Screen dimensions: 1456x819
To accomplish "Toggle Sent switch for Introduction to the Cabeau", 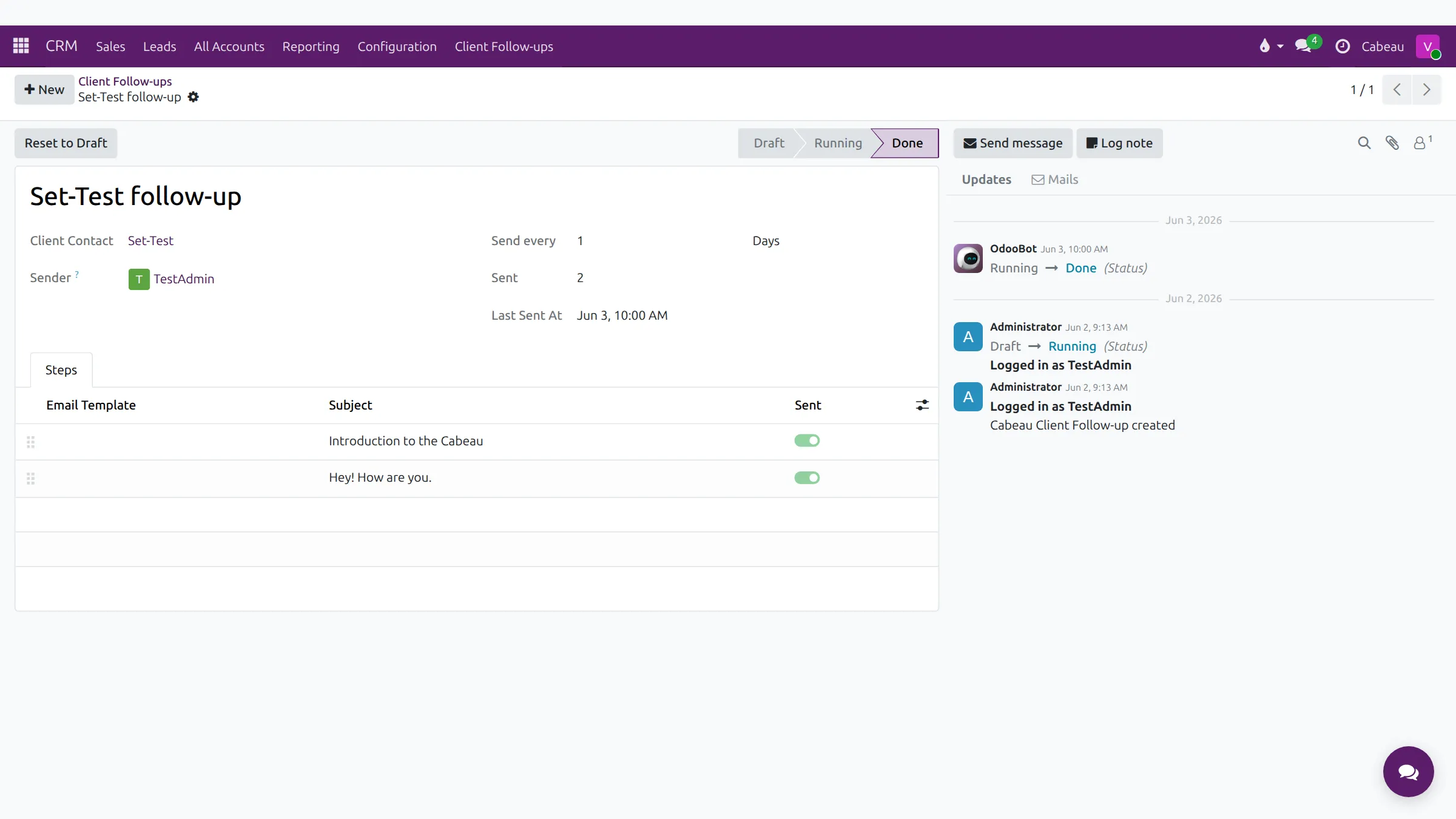I will [x=807, y=440].
